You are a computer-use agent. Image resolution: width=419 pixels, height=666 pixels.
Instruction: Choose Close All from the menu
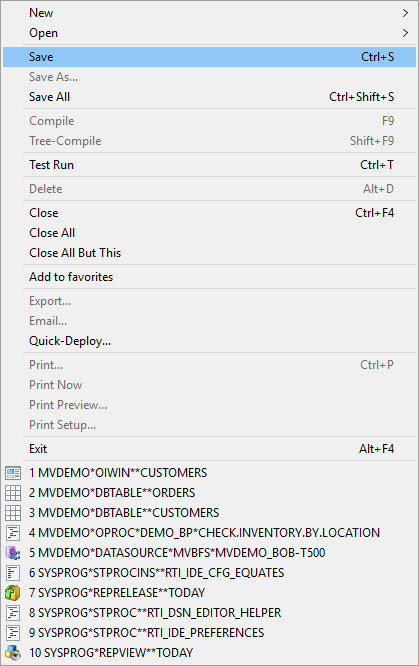click(209, 233)
